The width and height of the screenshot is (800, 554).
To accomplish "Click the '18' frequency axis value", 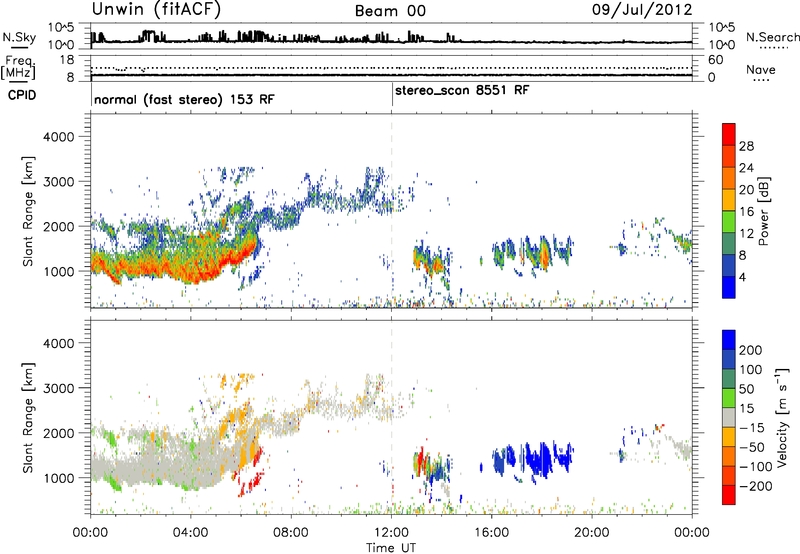I will point(67,60).
